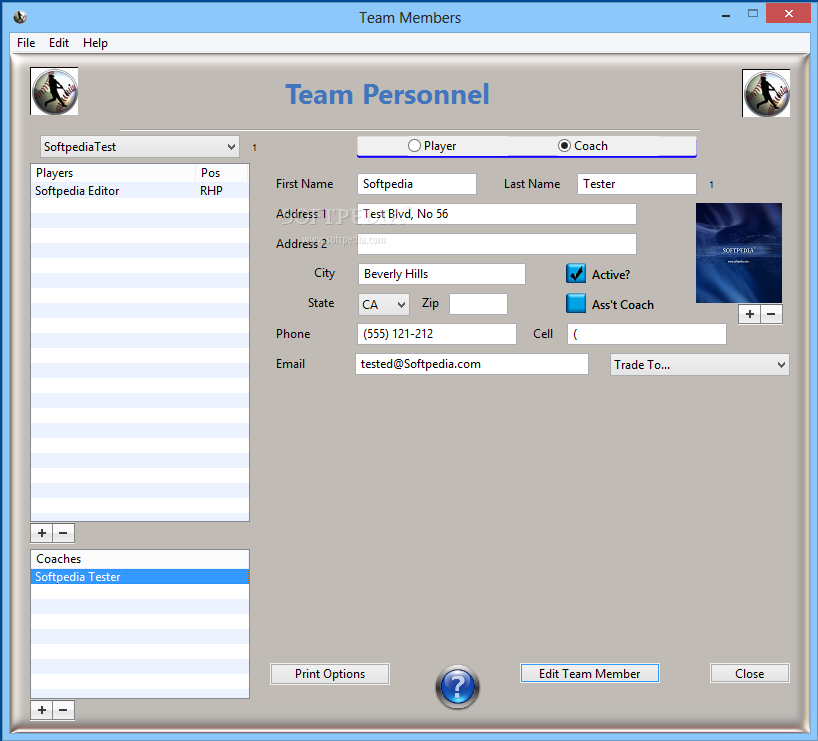Image resolution: width=818 pixels, height=741 pixels.
Task: Remove the photo with the minus button
Action: 771,314
